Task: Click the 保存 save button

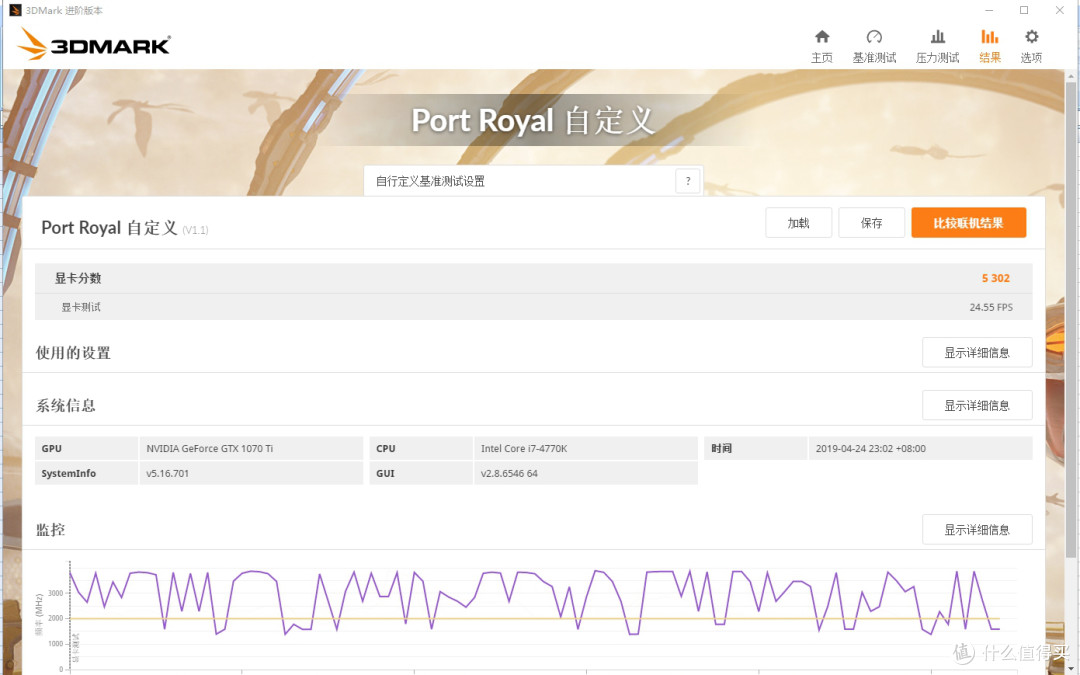Action: pyautogui.click(x=871, y=222)
